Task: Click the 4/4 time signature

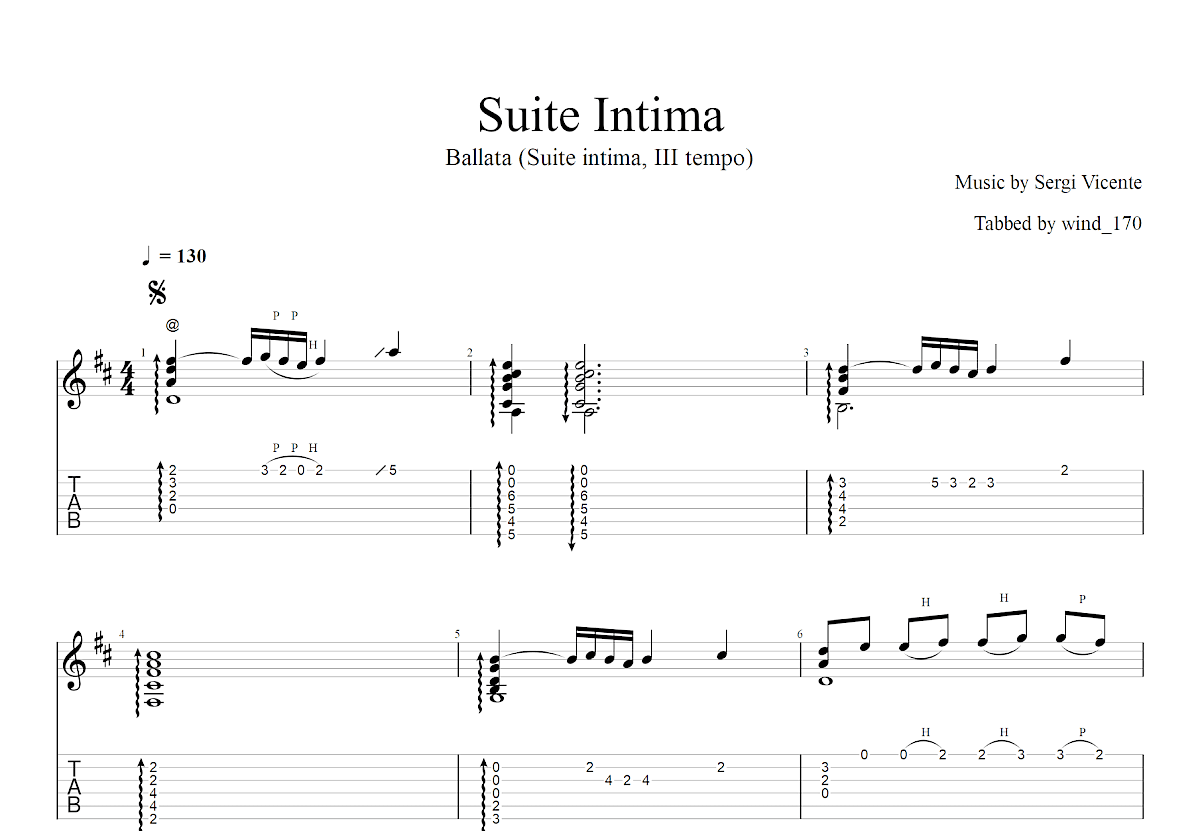Action: pyautogui.click(x=127, y=380)
